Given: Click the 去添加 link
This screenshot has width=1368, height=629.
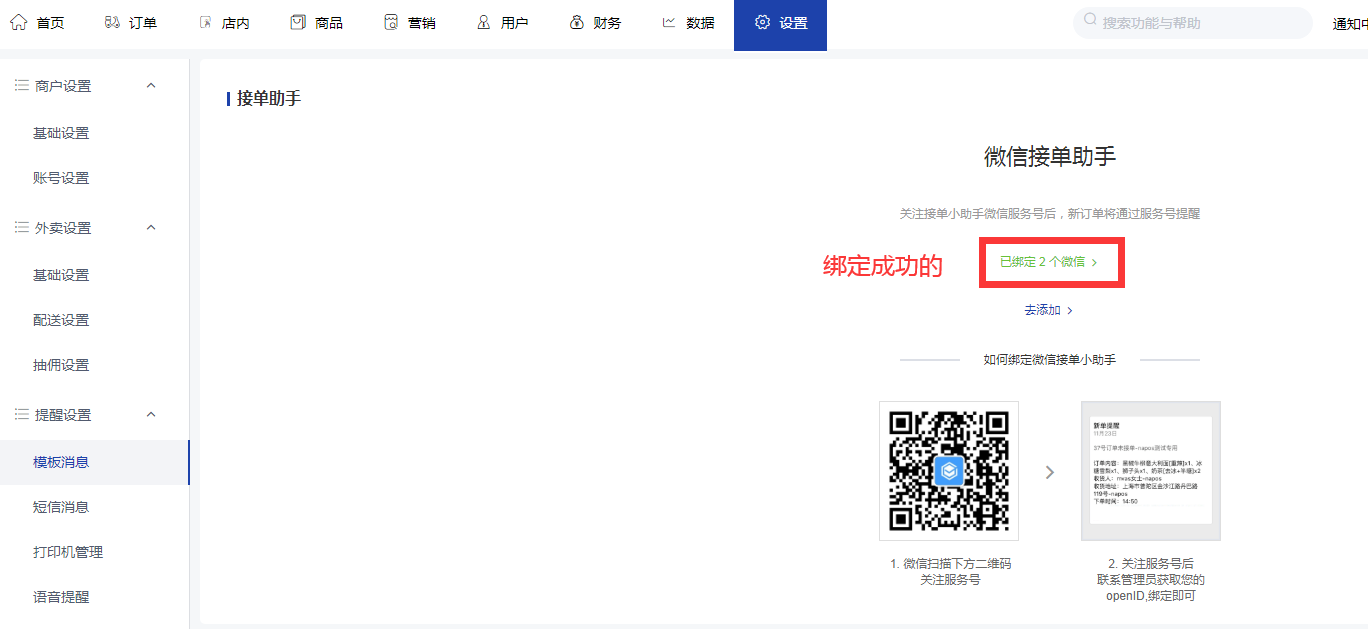Looking at the screenshot, I should click(x=1042, y=311).
